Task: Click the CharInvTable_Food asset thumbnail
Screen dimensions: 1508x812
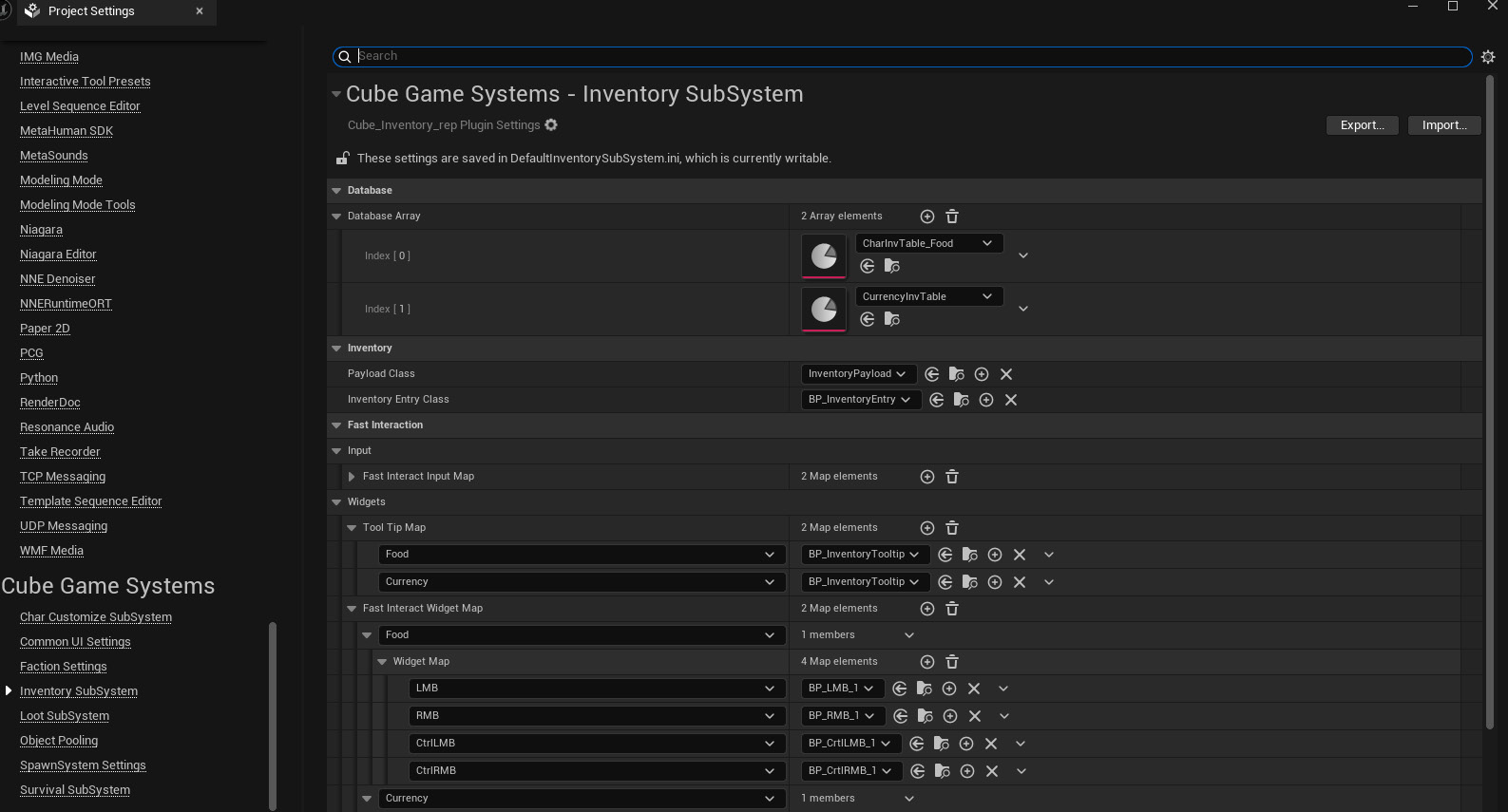Action: click(824, 256)
